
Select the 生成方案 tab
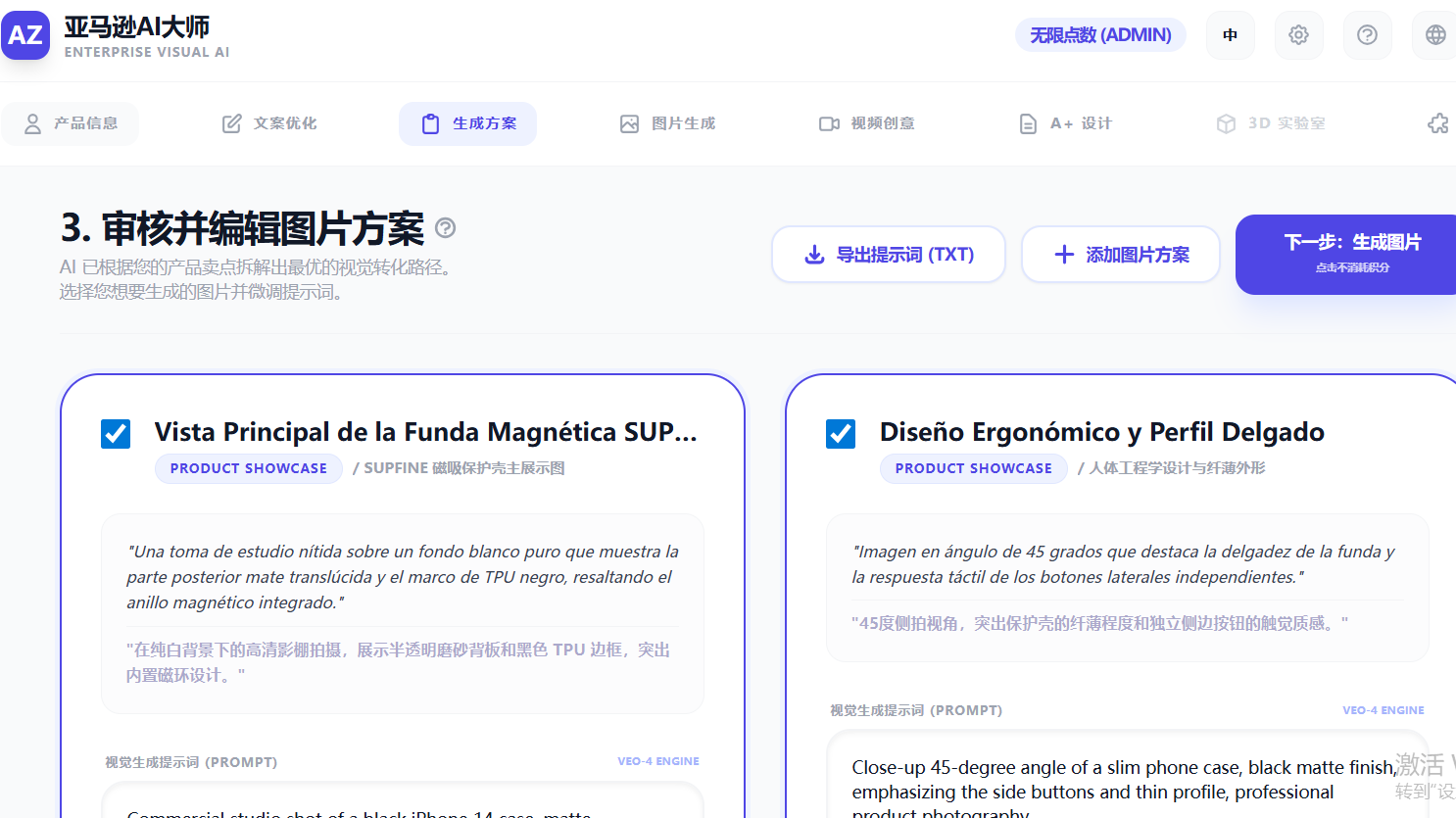click(467, 123)
